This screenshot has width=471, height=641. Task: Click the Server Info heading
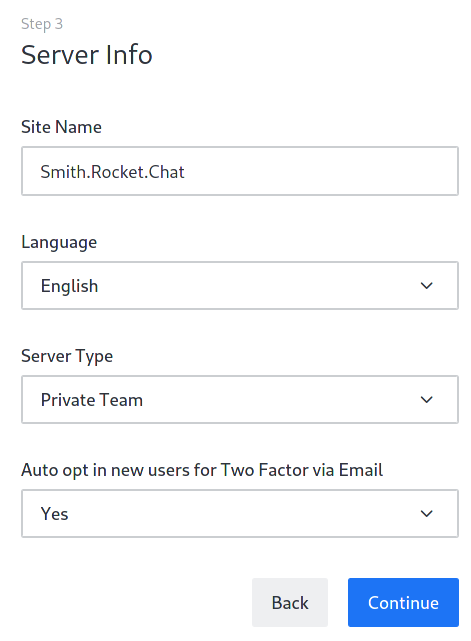click(x=87, y=54)
